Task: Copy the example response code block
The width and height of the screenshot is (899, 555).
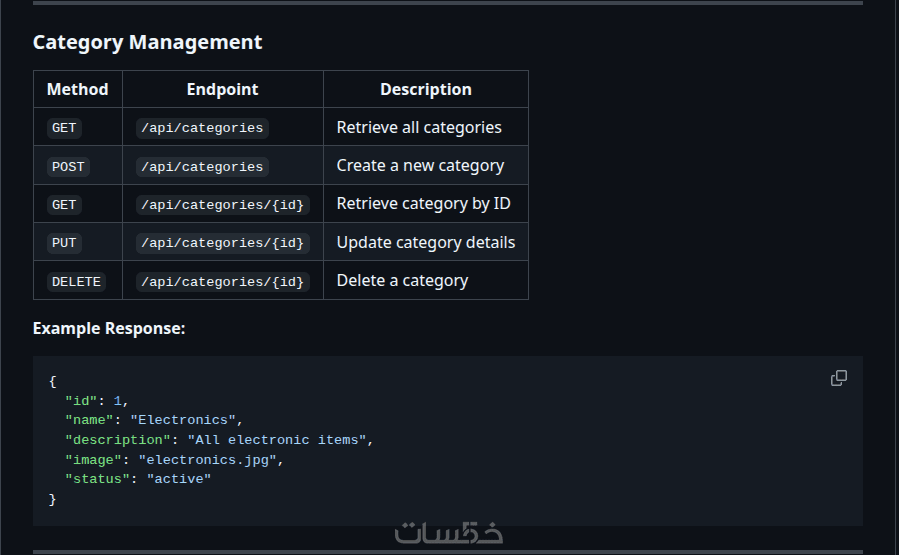Action: 839,378
